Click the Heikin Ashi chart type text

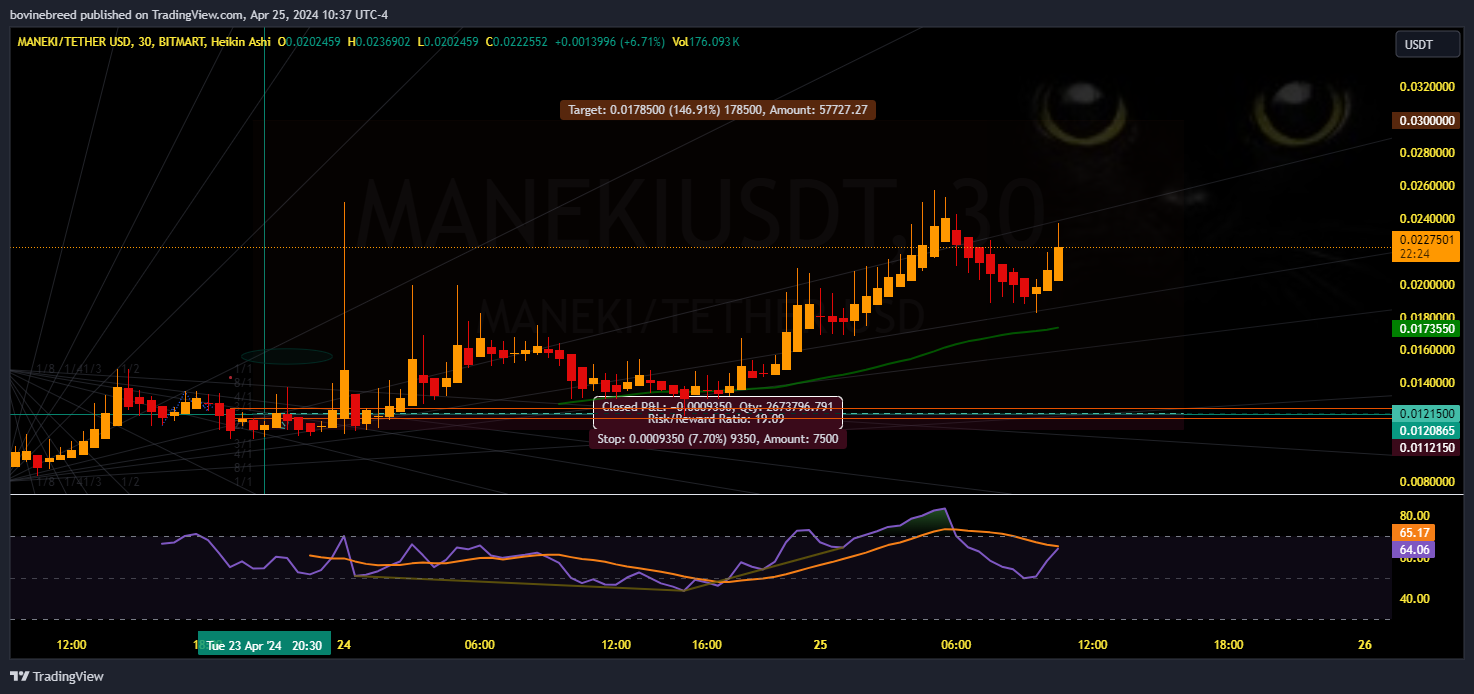241,42
